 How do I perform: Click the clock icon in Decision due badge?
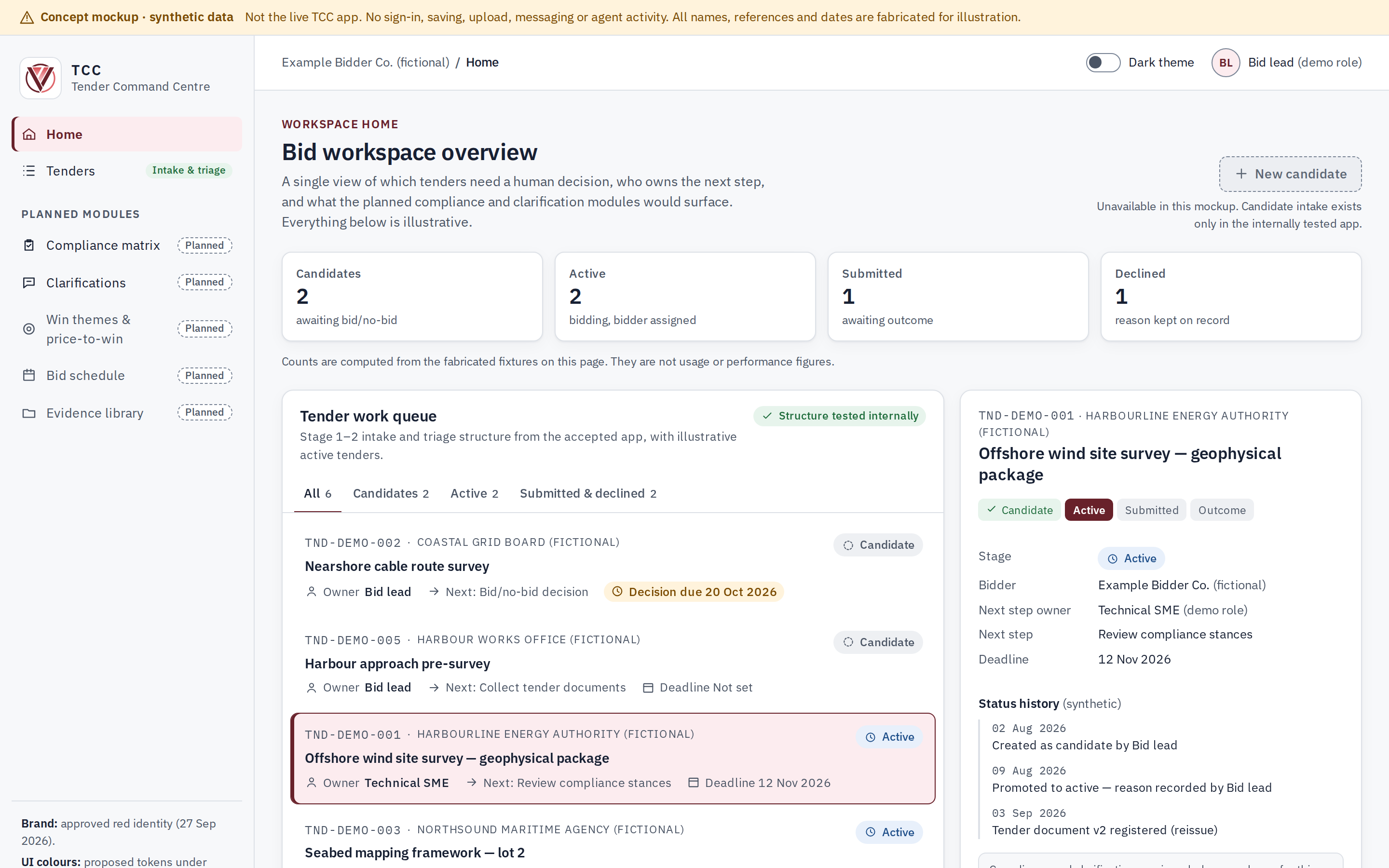click(x=618, y=592)
